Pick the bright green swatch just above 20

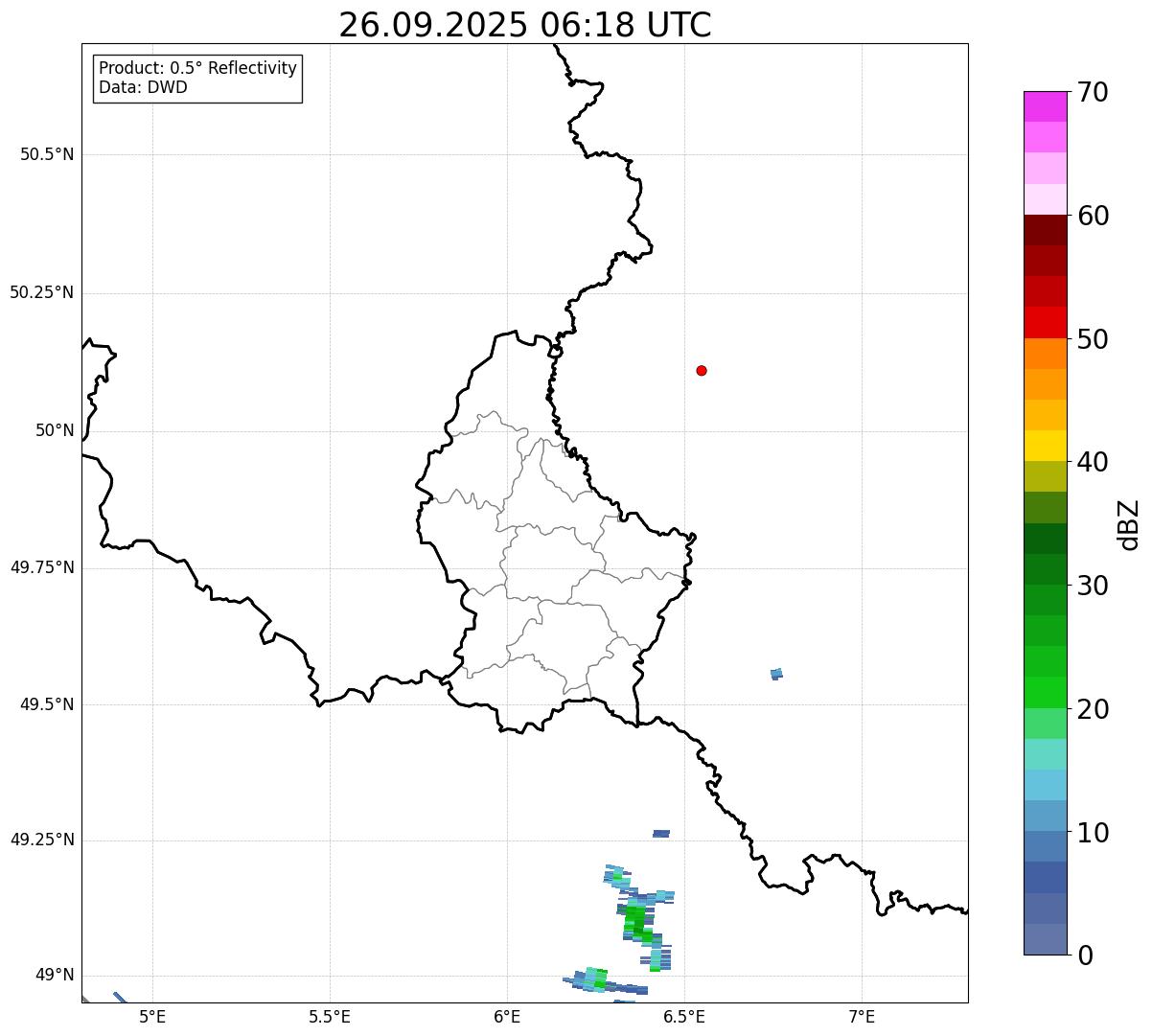[x=1045, y=693]
